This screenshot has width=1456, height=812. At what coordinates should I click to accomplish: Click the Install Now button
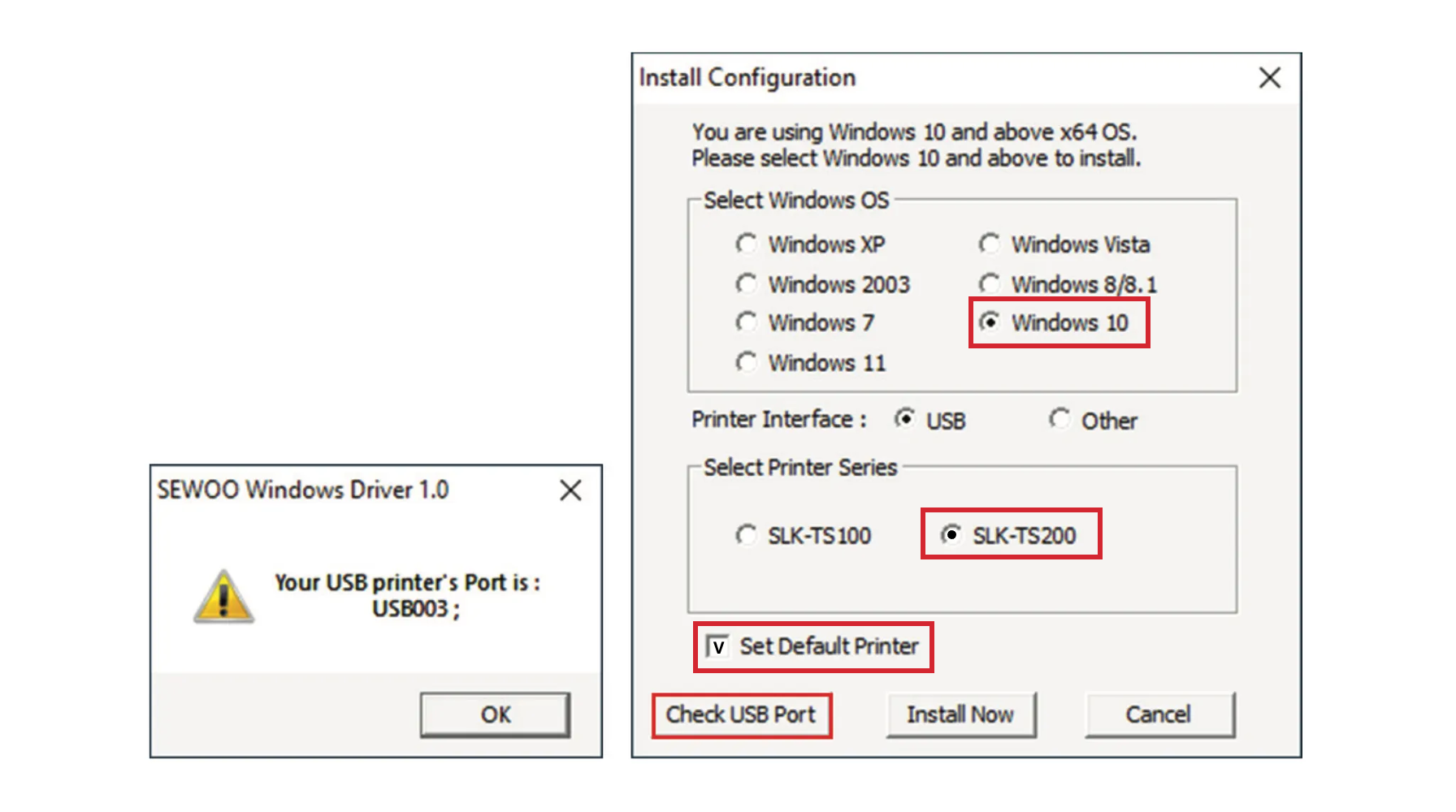coord(960,715)
